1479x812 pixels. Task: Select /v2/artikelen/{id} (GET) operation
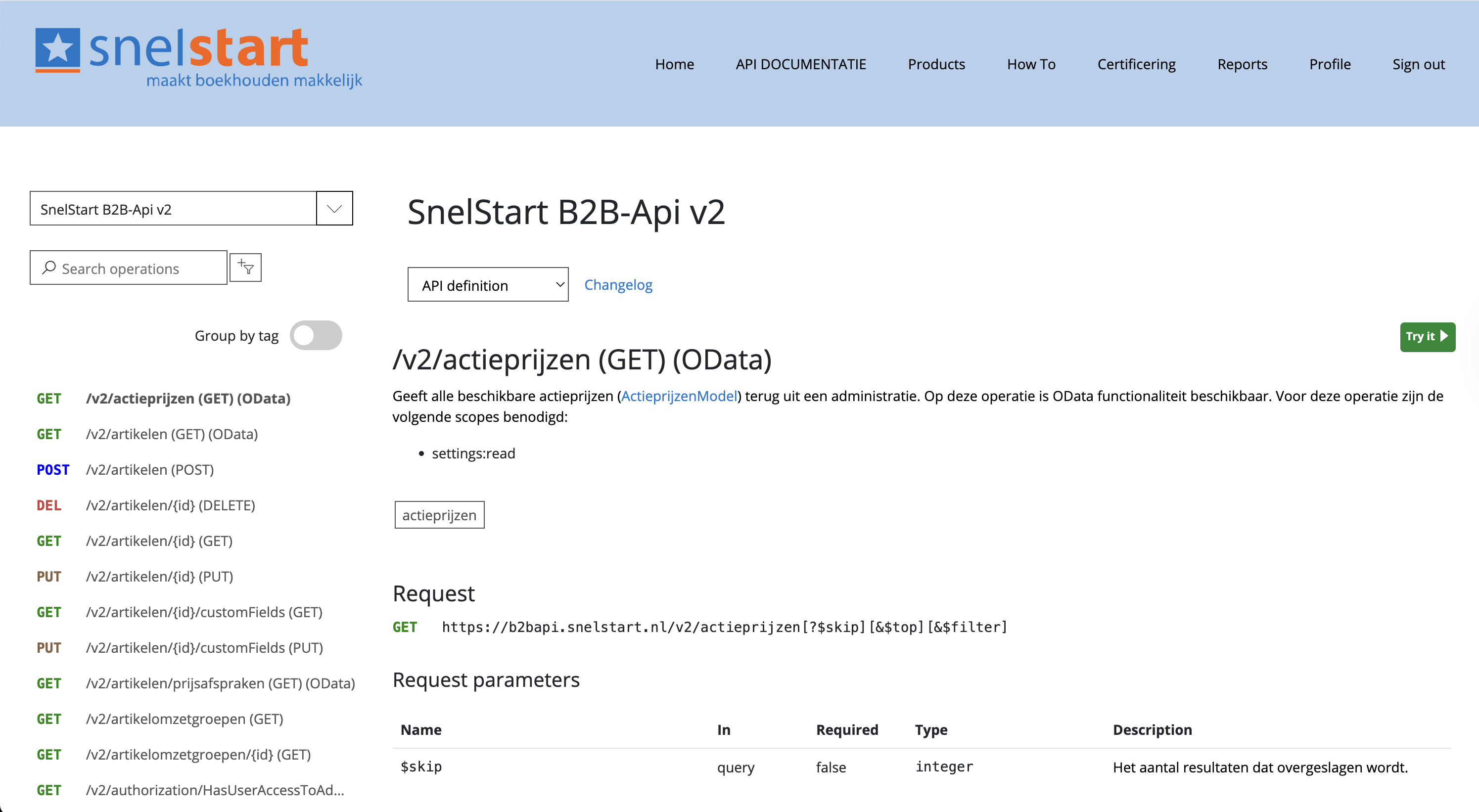click(x=159, y=541)
